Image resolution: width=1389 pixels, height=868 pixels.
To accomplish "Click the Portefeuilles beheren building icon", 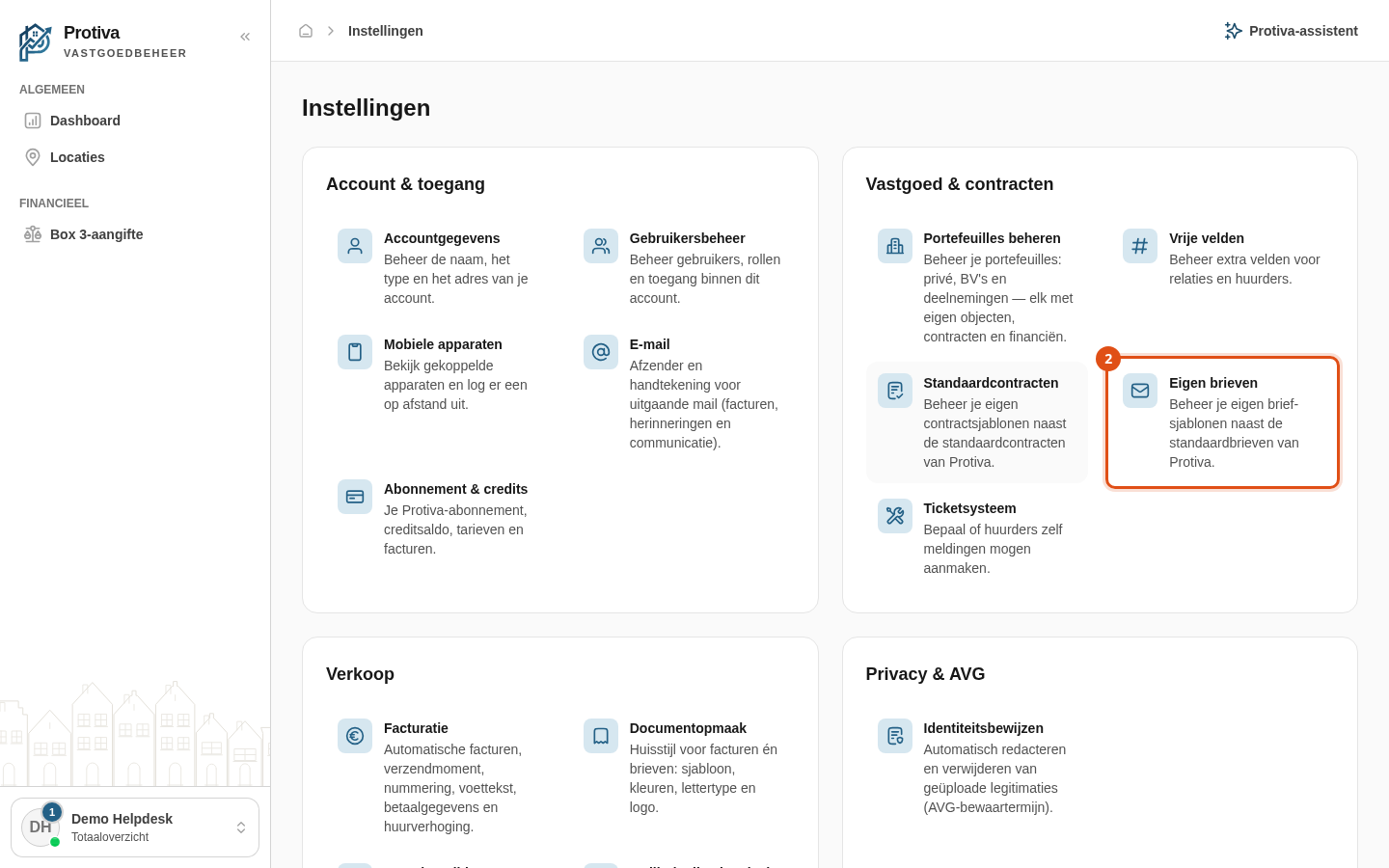I will pyautogui.click(x=895, y=246).
